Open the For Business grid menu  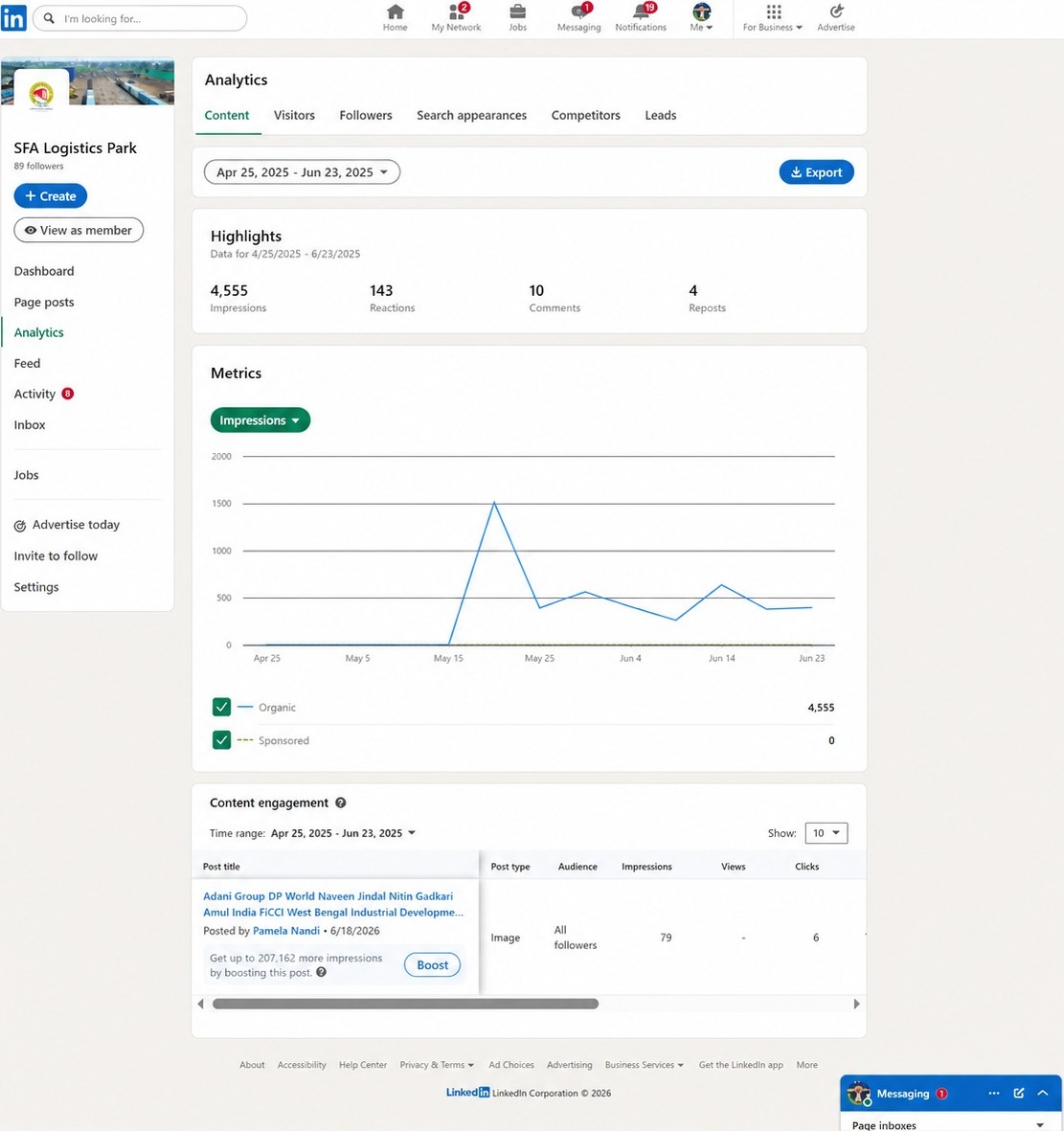(x=773, y=18)
